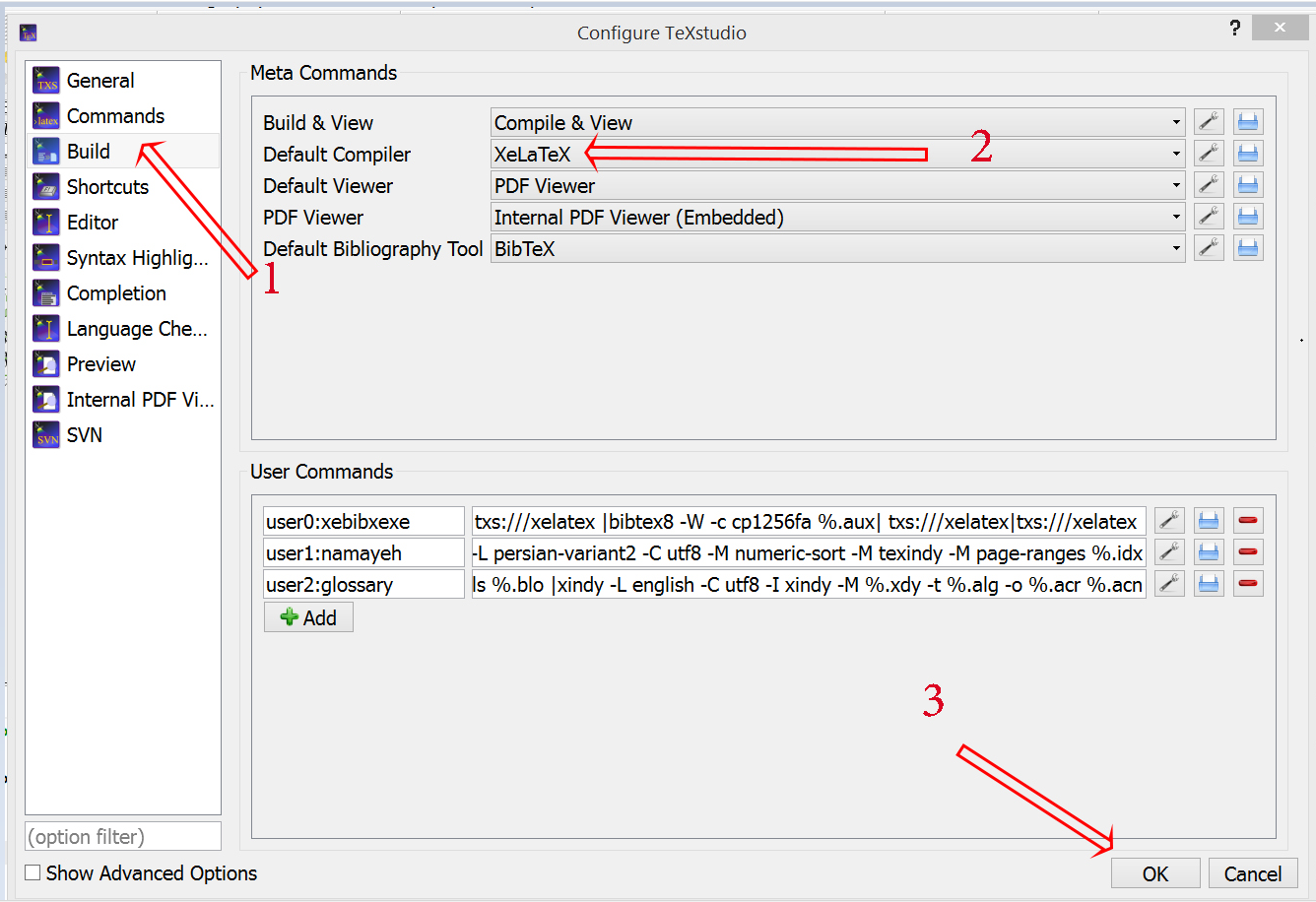Click the OK button
Screen dimensions: 1316x902
tap(1155, 873)
